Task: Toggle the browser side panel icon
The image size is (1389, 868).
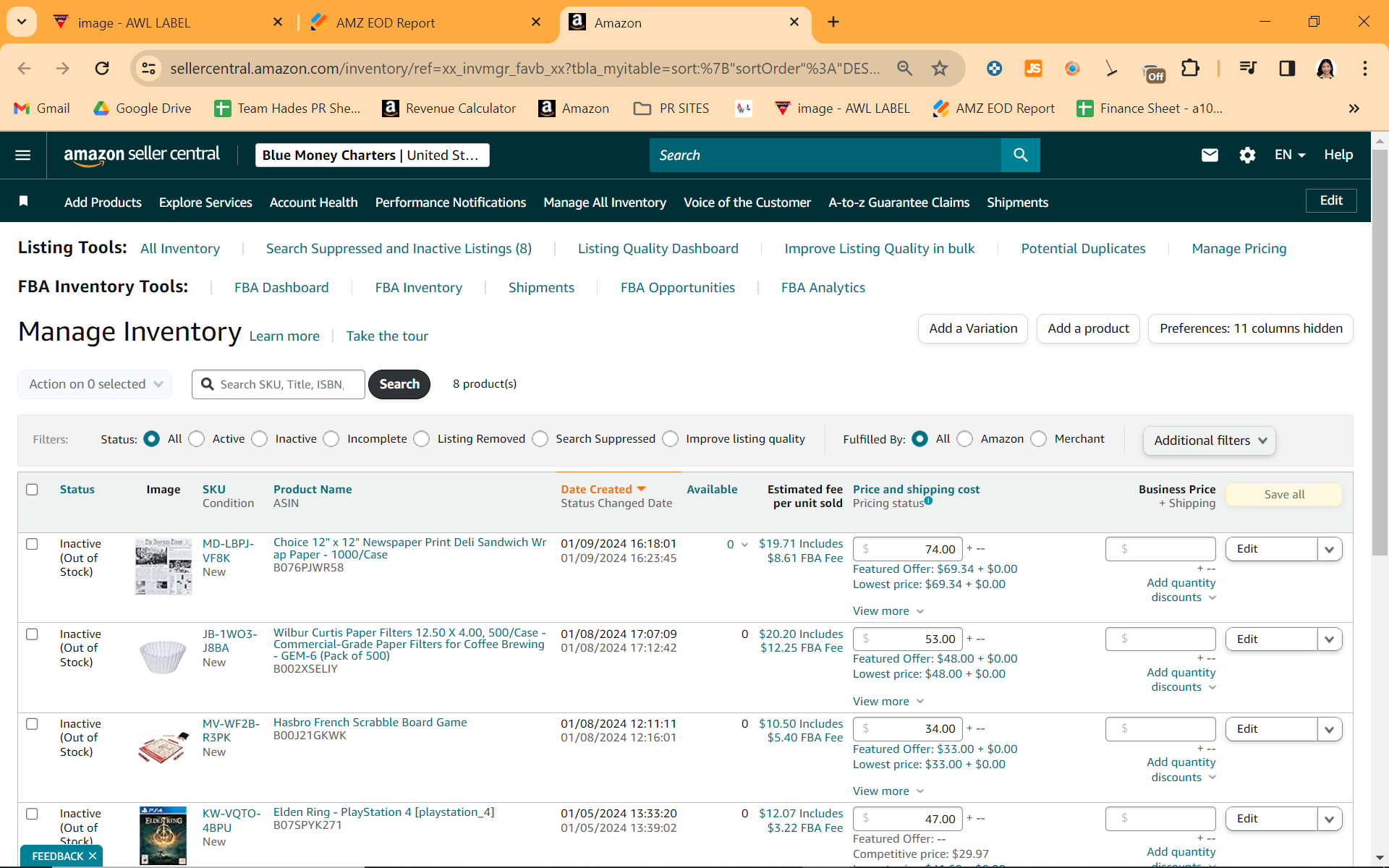Action: [1287, 69]
